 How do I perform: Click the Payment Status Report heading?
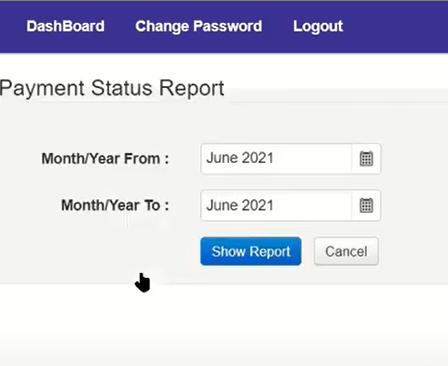pos(112,88)
